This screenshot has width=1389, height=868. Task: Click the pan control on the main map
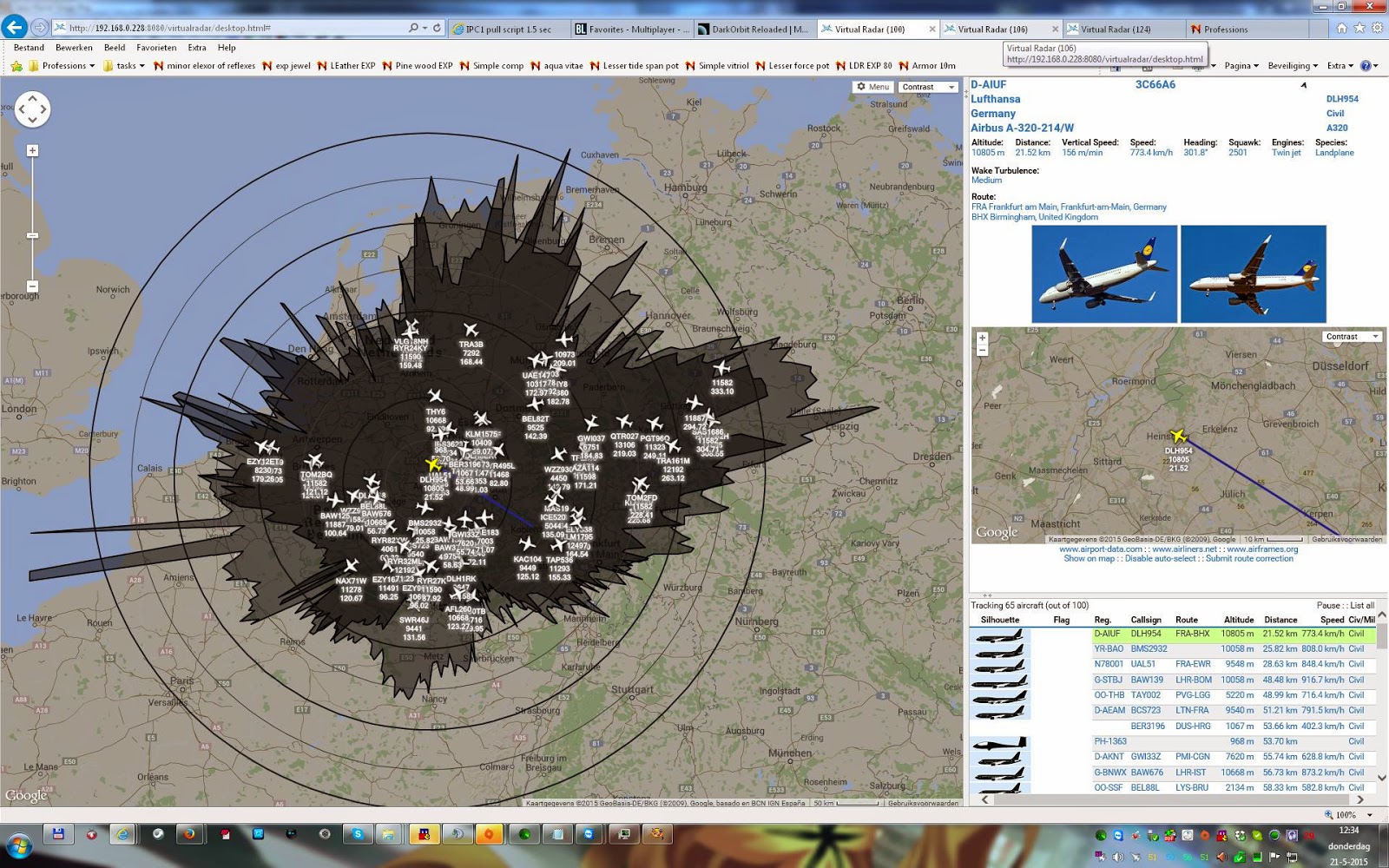coord(32,109)
